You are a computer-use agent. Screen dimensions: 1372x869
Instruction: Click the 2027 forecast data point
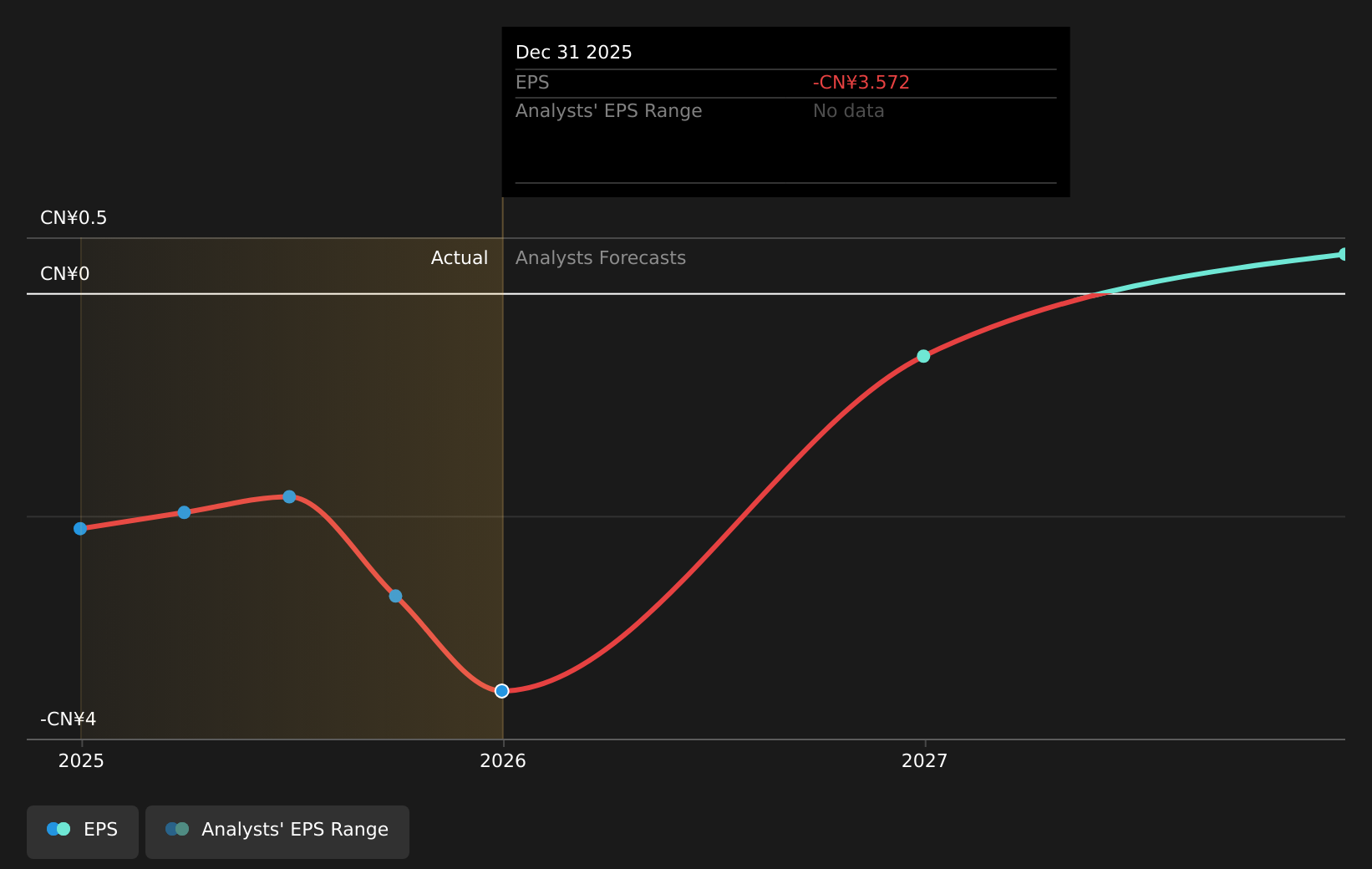(x=923, y=356)
